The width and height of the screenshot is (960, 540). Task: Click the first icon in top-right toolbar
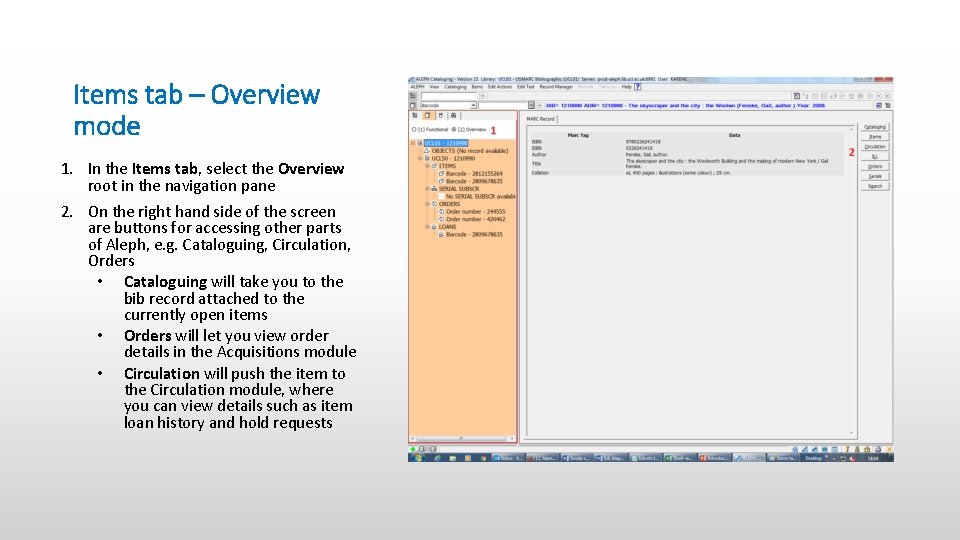point(797,96)
